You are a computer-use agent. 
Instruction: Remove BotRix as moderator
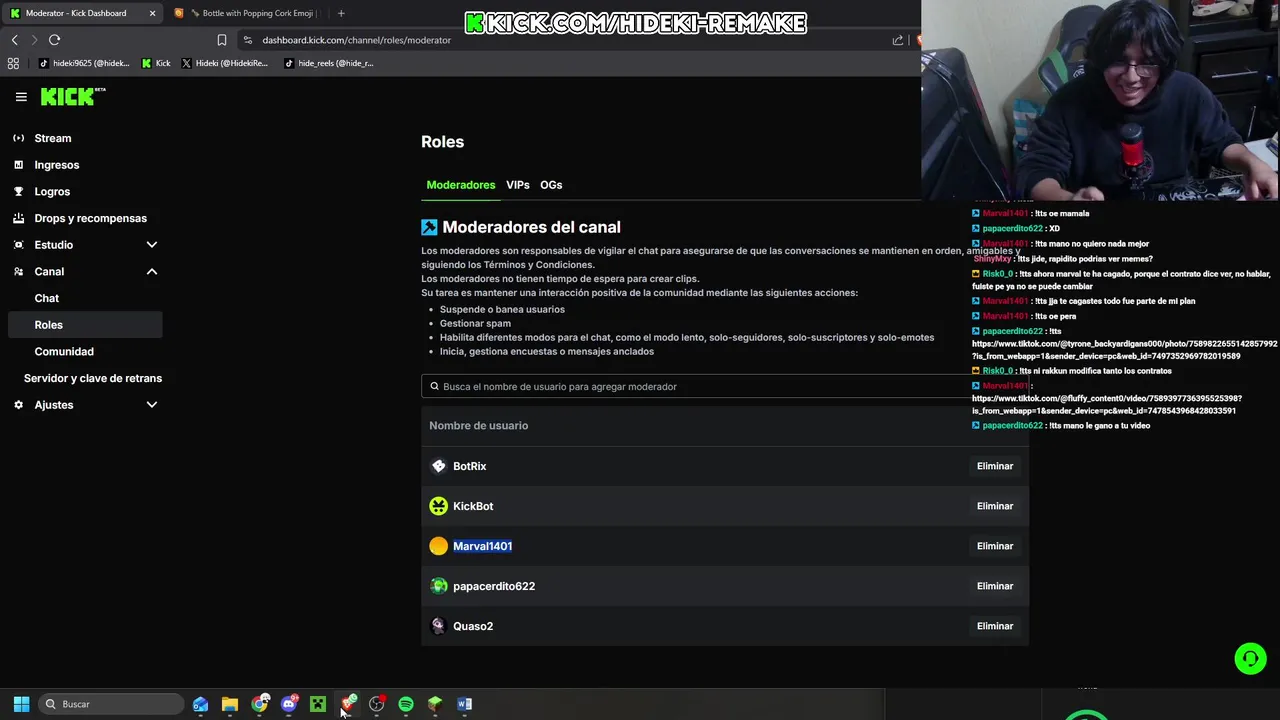(995, 466)
